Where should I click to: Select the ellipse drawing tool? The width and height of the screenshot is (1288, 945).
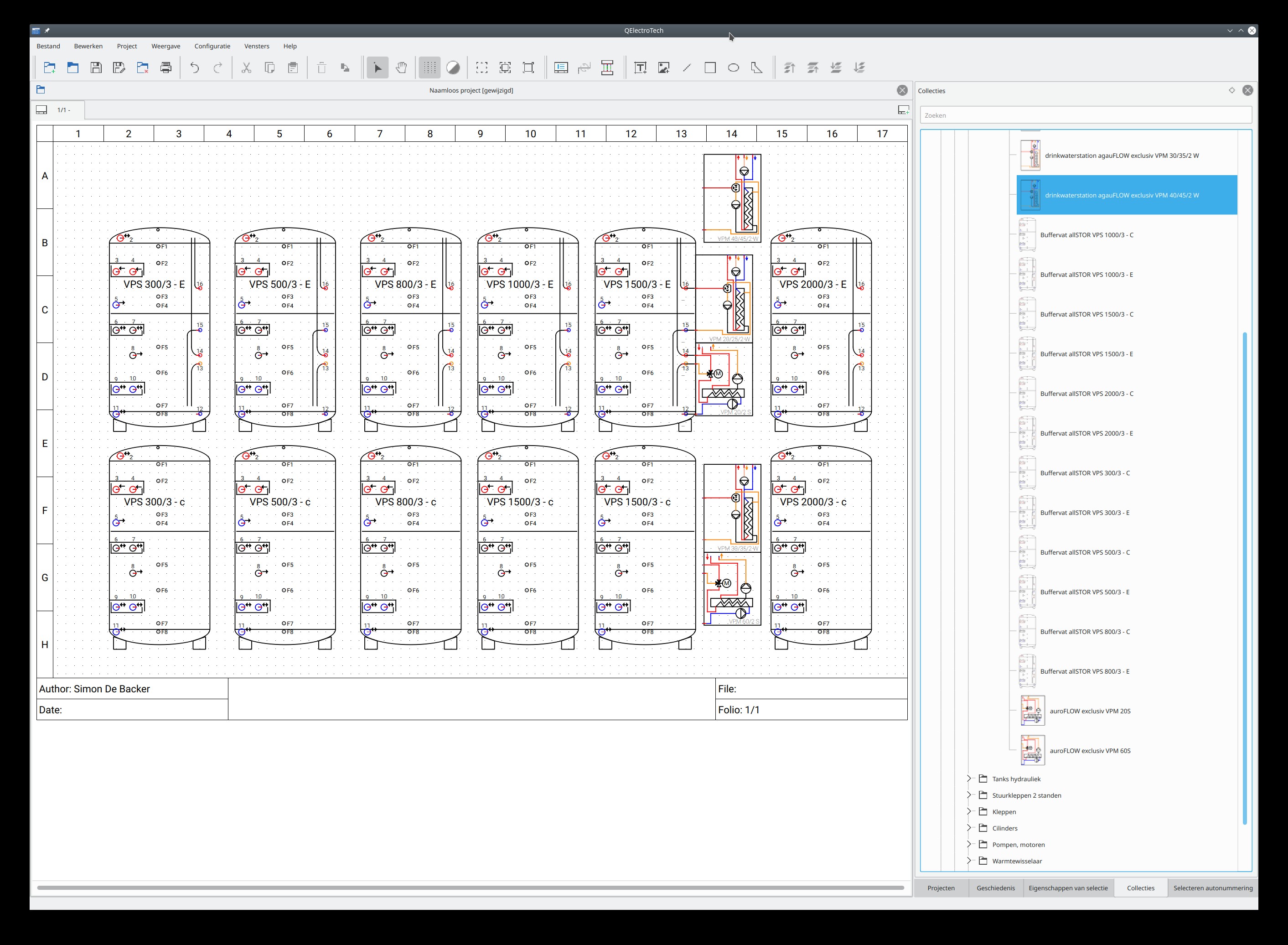734,67
